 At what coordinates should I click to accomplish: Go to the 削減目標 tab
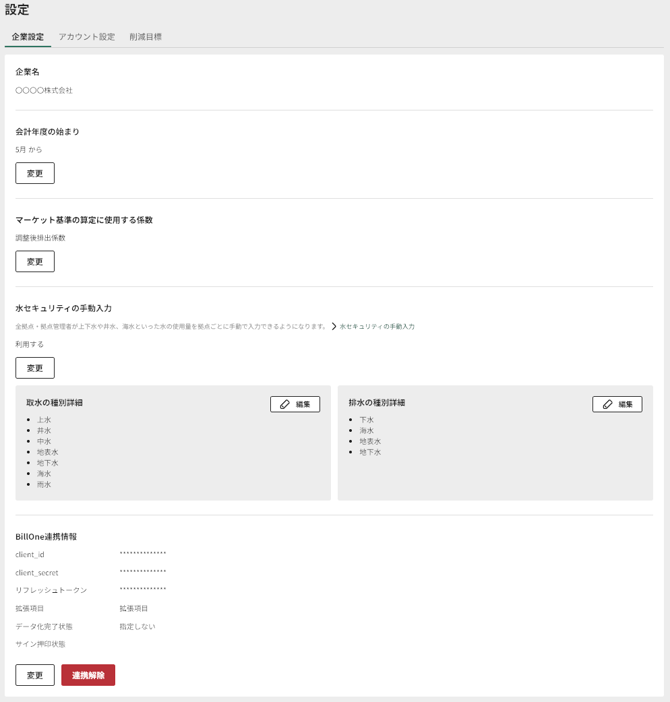coord(145,37)
